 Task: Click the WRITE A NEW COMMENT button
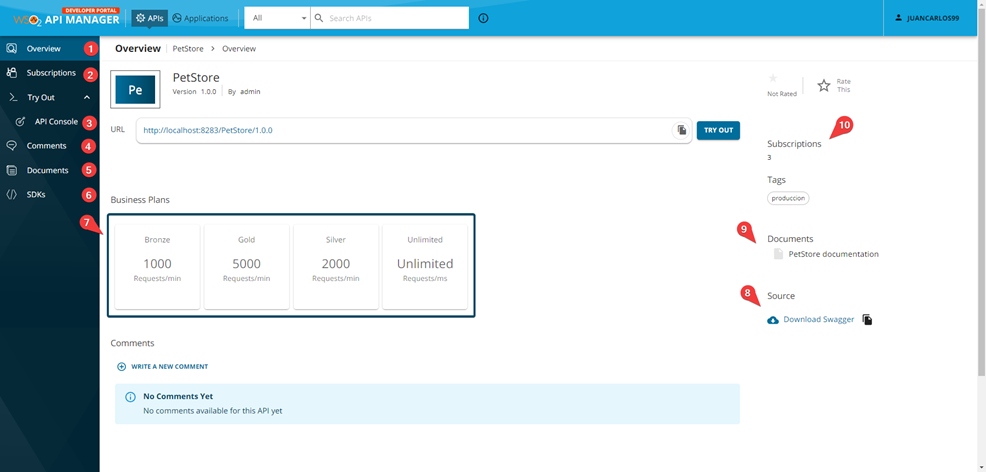point(163,366)
